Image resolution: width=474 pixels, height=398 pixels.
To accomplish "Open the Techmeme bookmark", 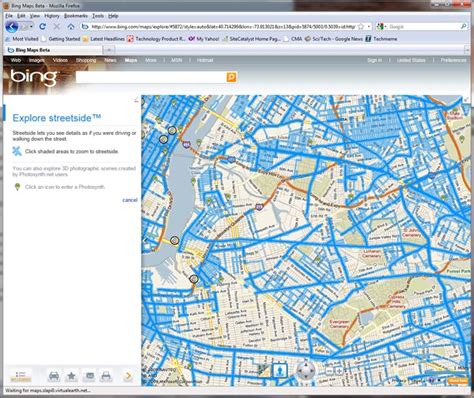I will coord(381,39).
